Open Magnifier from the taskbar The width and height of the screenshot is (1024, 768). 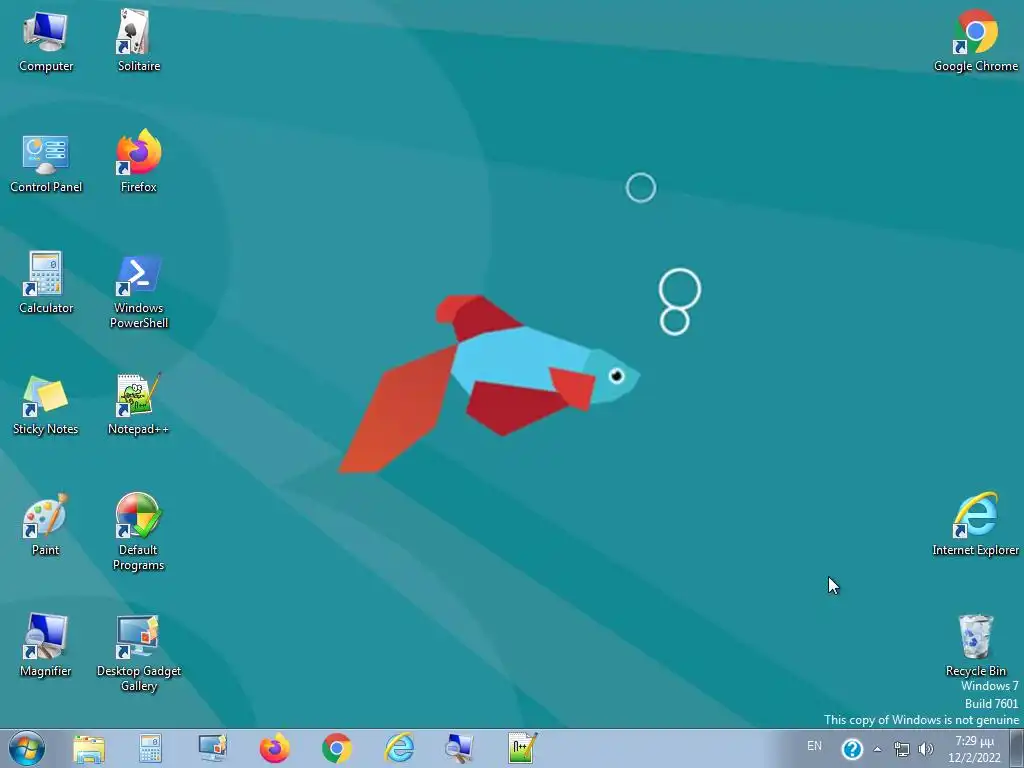click(459, 749)
